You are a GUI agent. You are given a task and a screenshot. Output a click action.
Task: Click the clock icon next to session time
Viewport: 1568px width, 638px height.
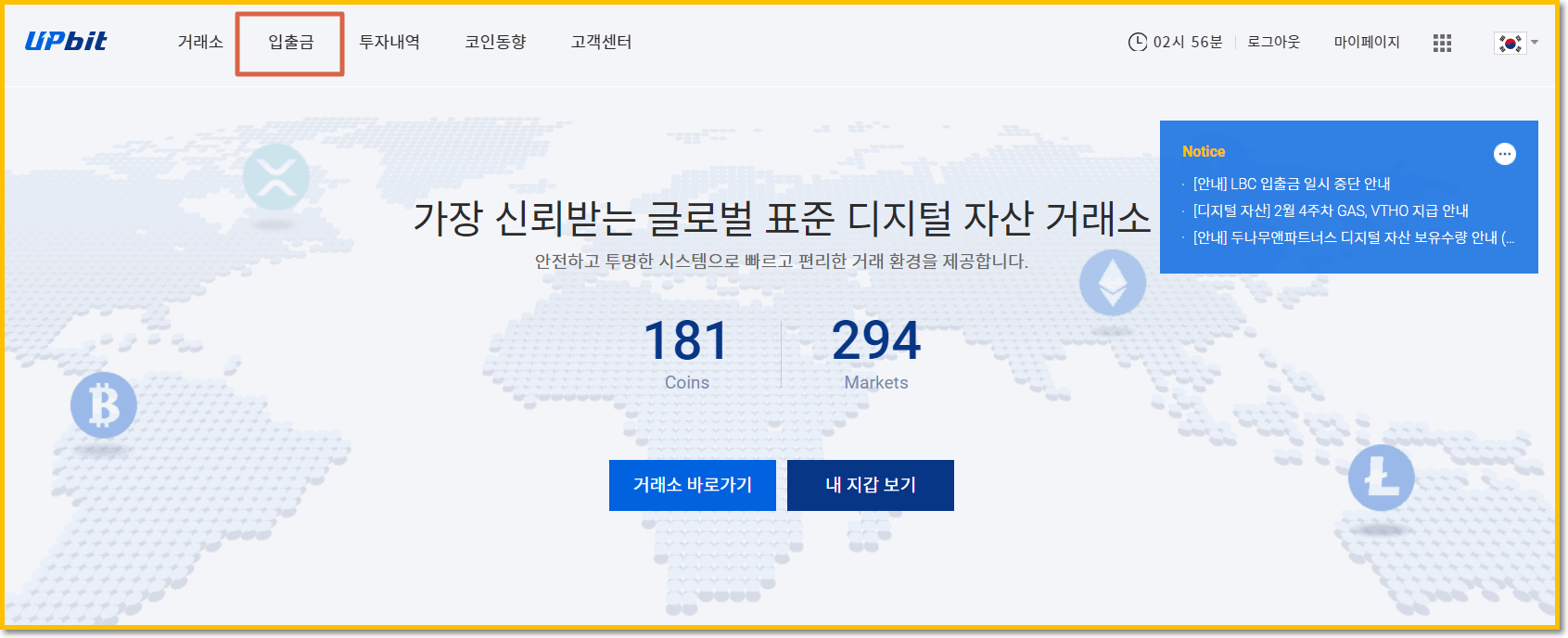pyautogui.click(x=1138, y=42)
